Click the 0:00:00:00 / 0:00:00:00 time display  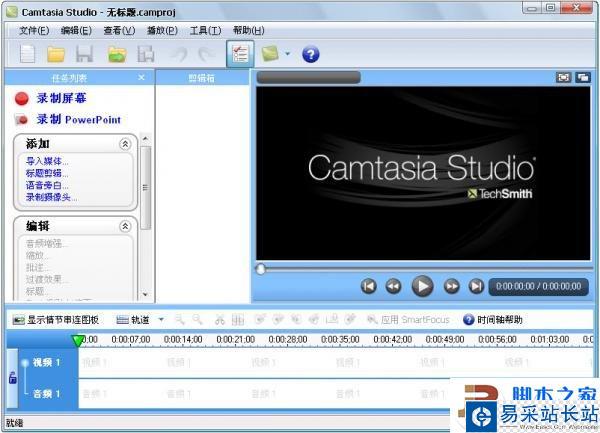(538, 286)
